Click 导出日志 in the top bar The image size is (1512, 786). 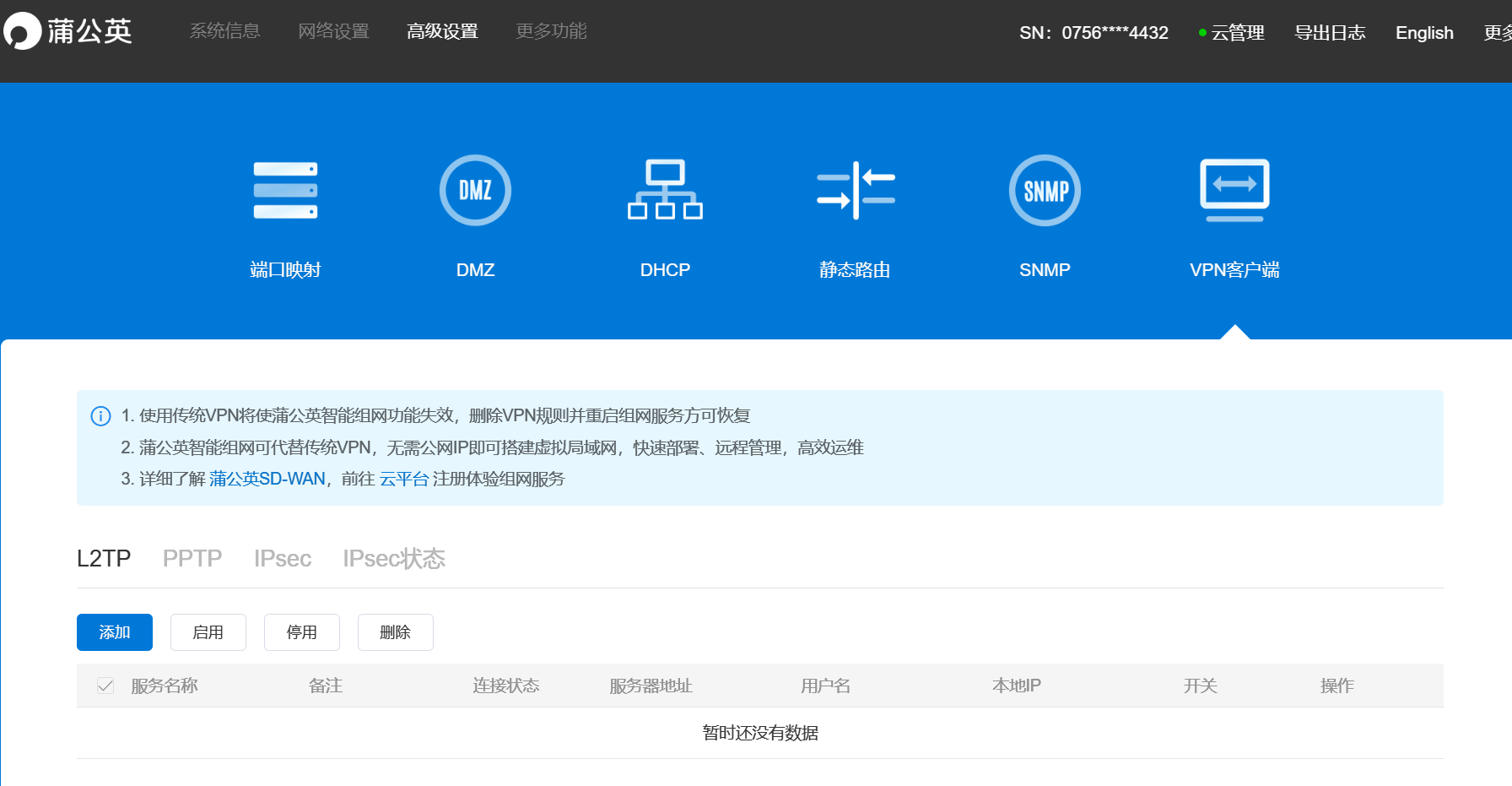tap(1330, 33)
